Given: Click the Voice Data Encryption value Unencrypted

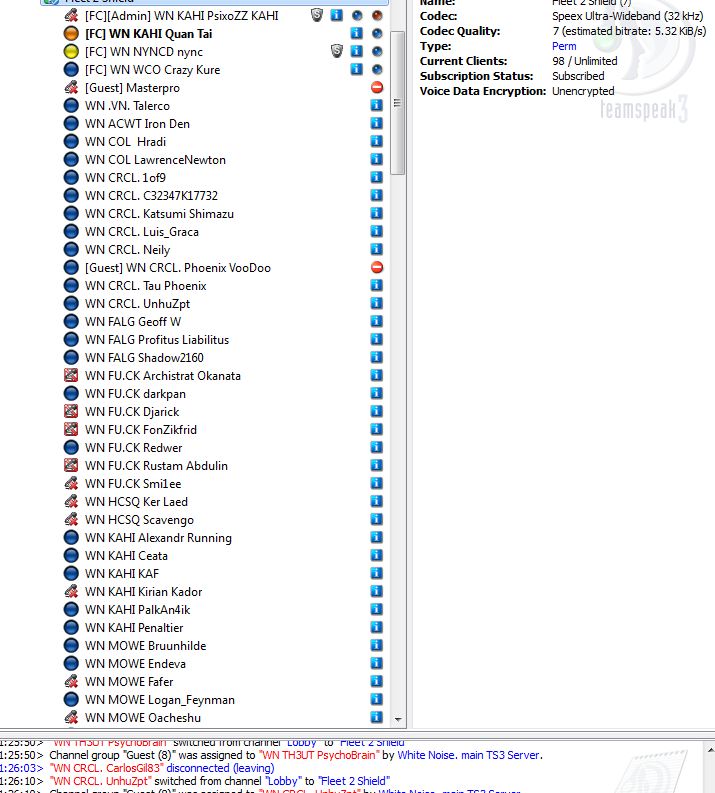Looking at the screenshot, I should (583, 91).
